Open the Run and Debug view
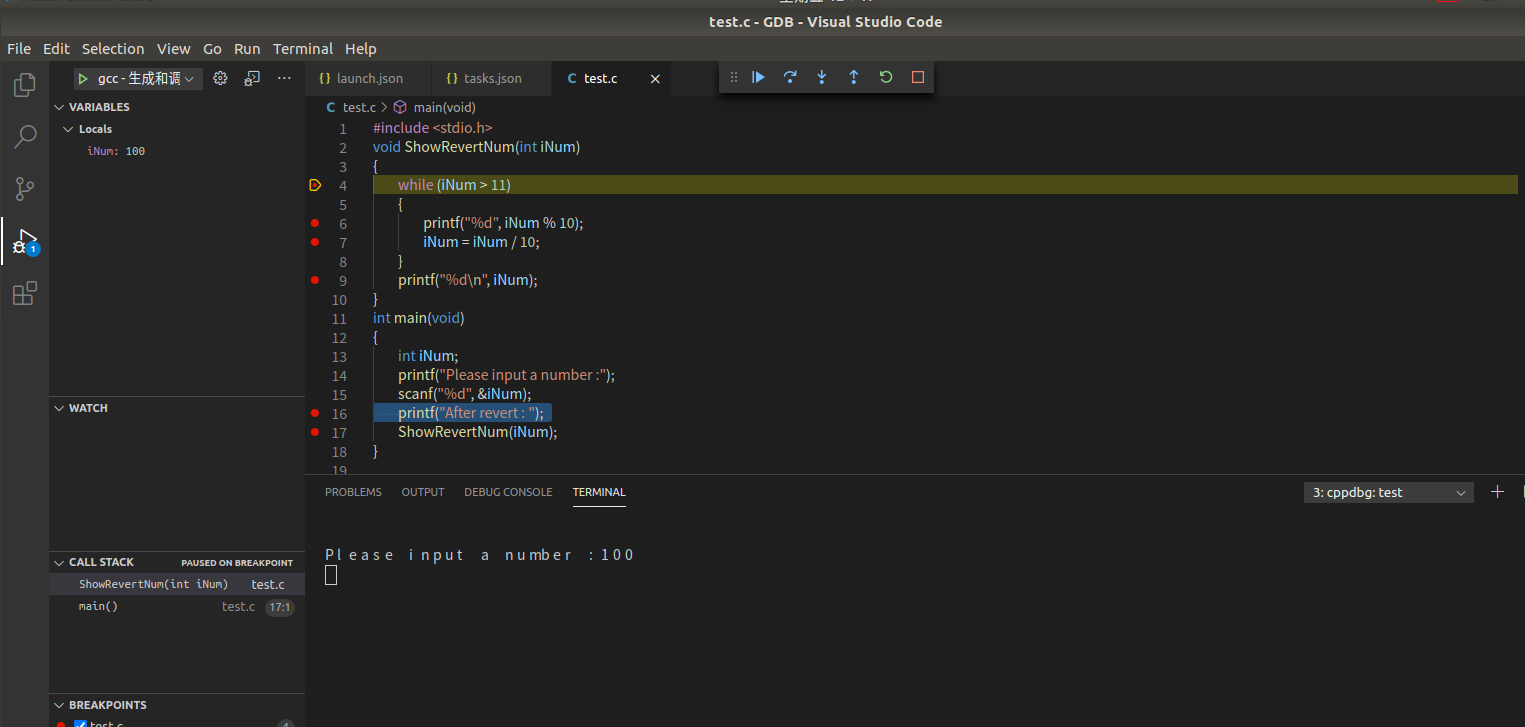 point(25,241)
